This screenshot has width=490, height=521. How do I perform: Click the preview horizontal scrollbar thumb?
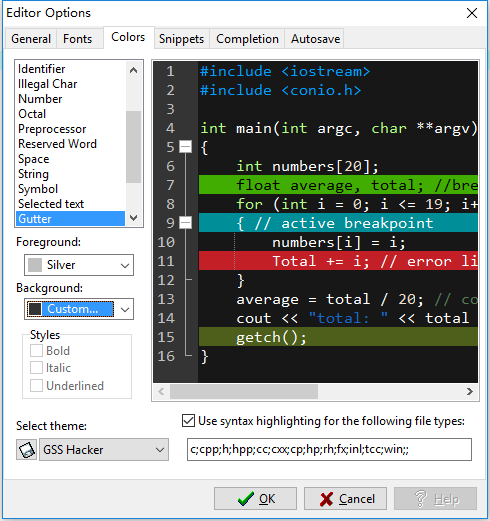[244, 391]
